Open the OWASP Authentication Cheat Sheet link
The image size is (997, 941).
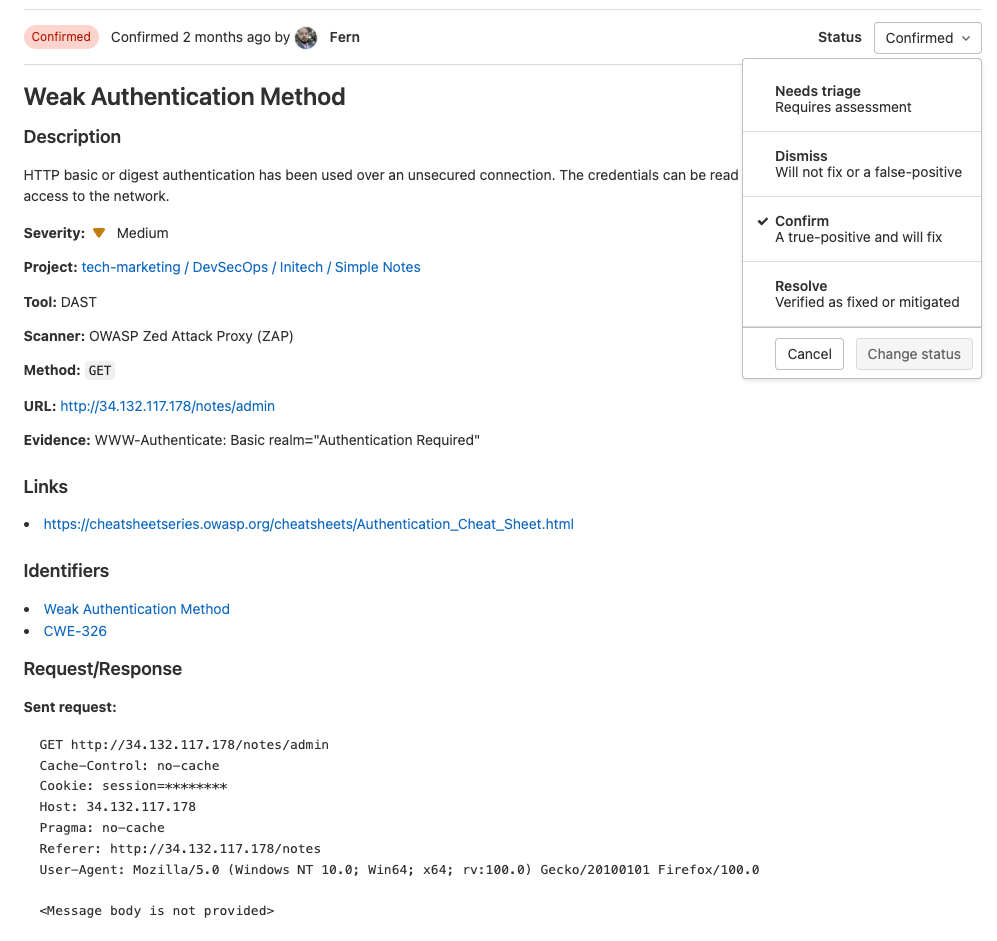point(308,524)
